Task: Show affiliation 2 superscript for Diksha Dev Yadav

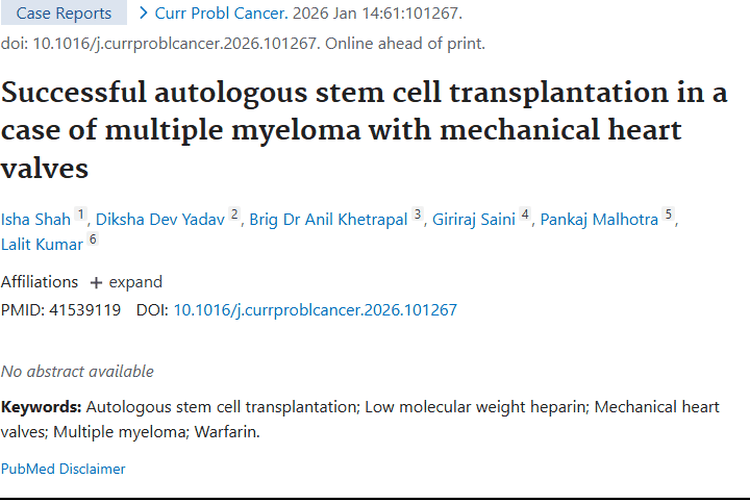Action: 235,214
